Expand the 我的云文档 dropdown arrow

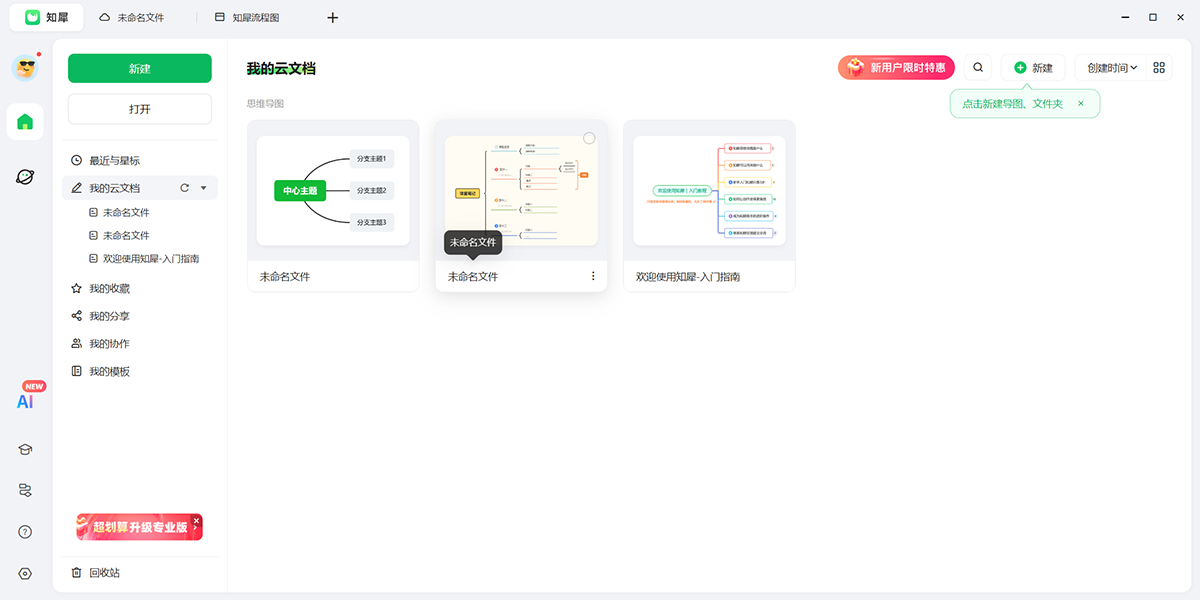[204, 188]
